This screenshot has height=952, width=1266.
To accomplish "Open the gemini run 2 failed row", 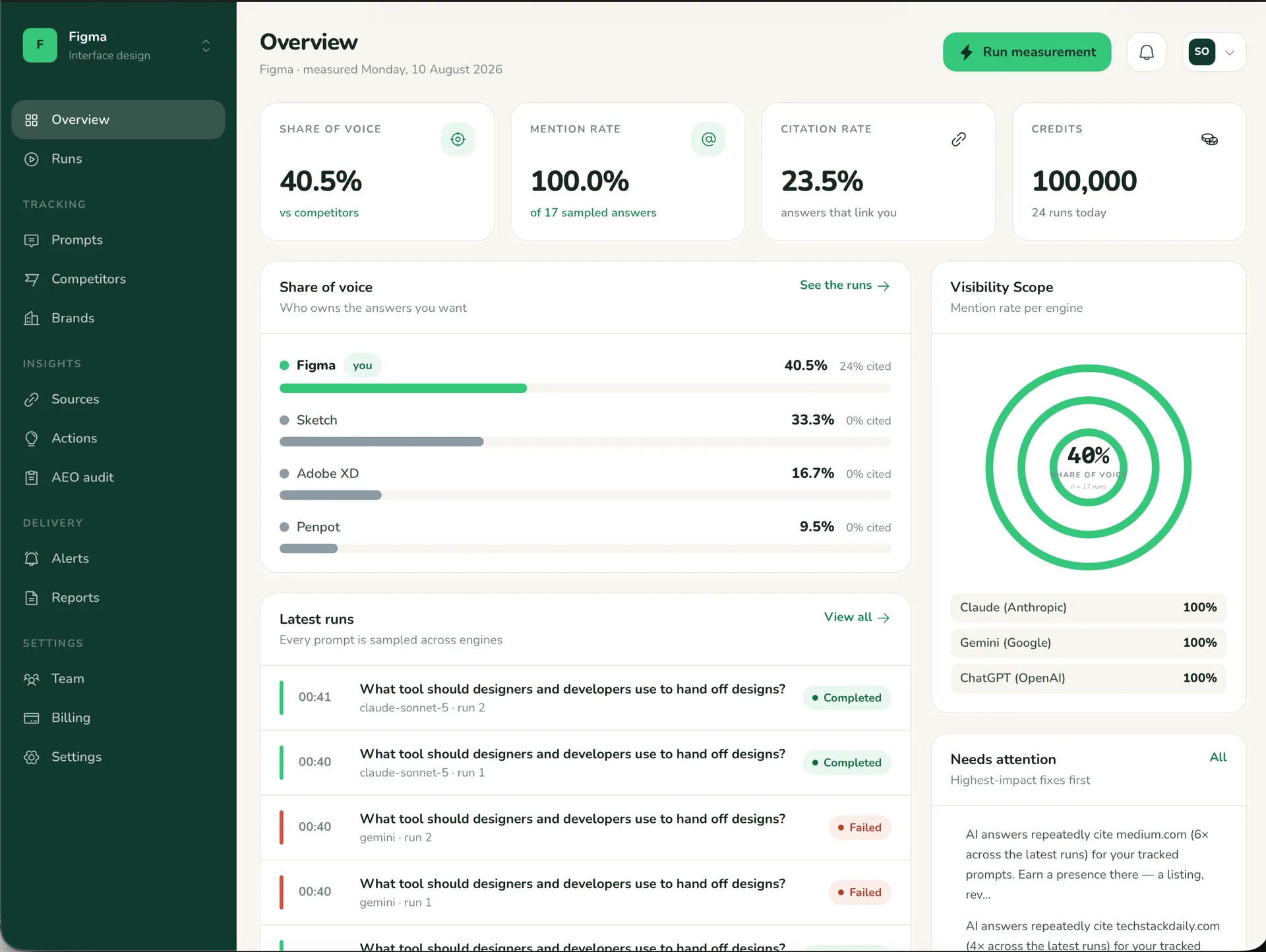I will [x=585, y=827].
